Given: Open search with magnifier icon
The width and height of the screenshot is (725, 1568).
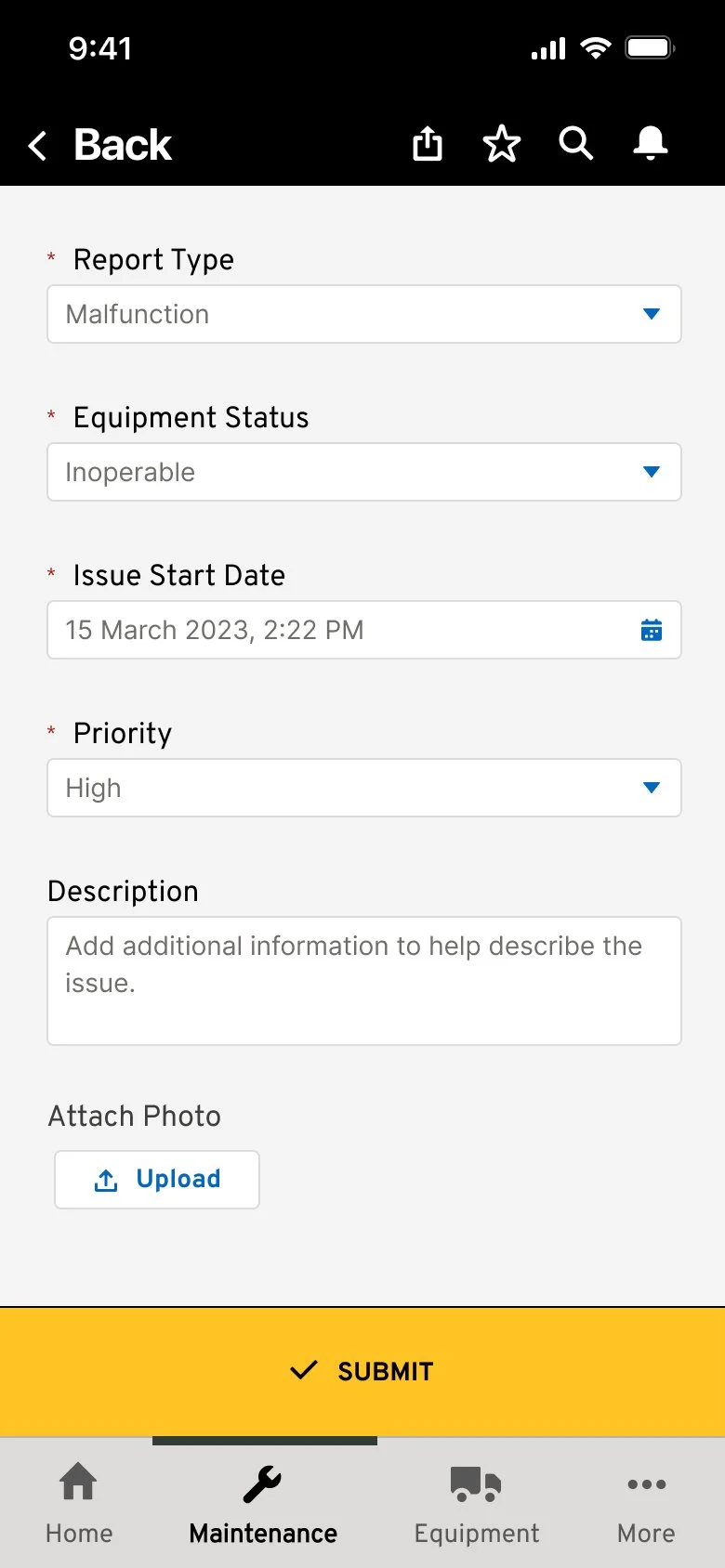Looking at the screenshot, I should point(576,144).
